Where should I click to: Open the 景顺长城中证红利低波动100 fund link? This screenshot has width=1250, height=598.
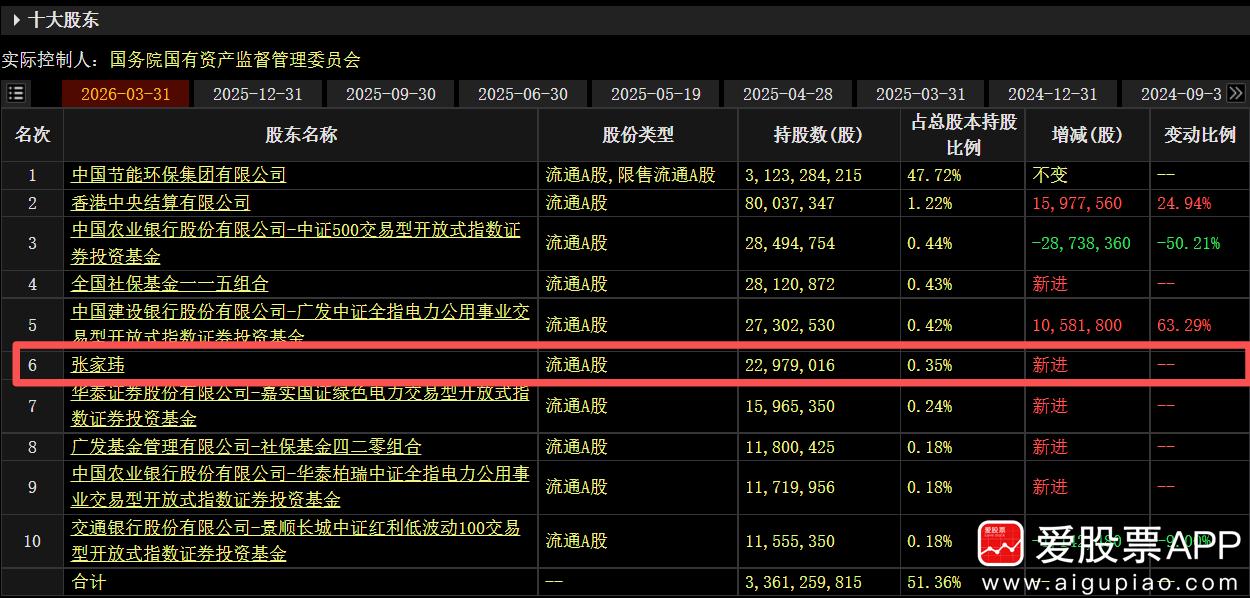point(296,541)
